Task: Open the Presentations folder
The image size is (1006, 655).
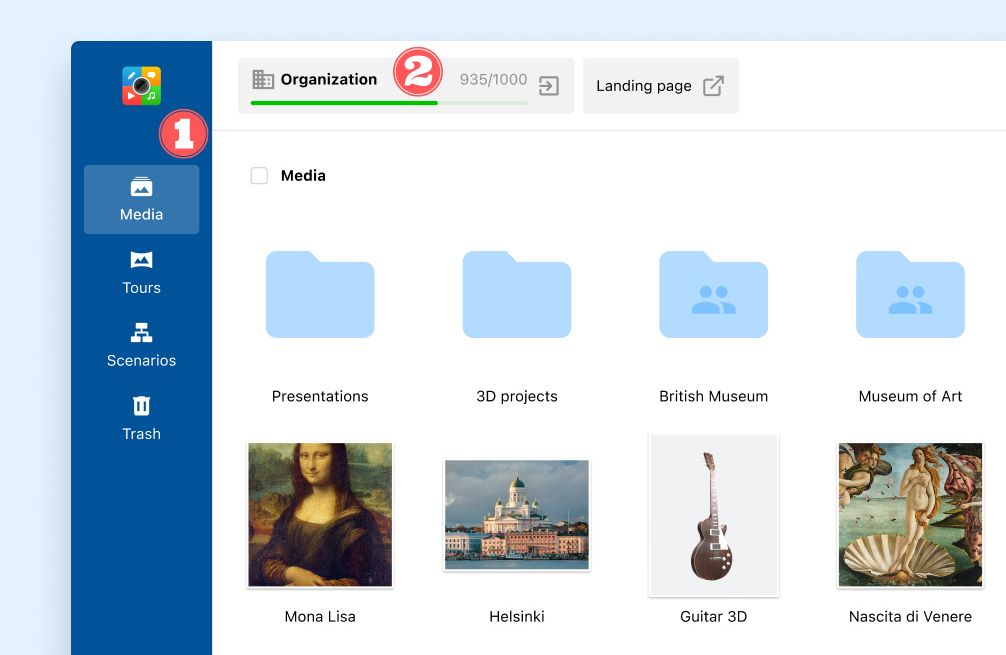Action: pyautogui.click(x=320, y=294)
